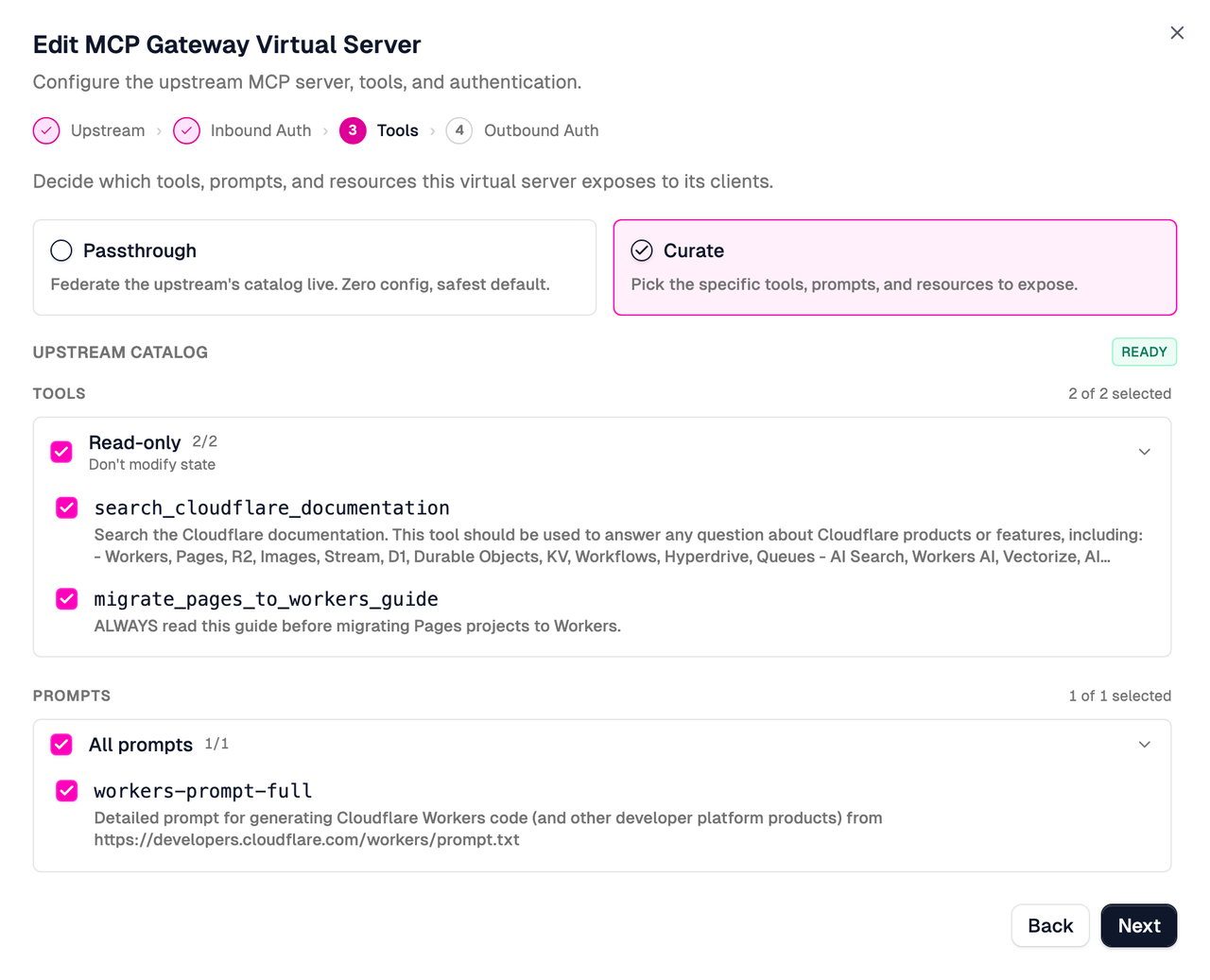Click the Next button
Image resolution: width=1210 pixels, height=980 pixels.
[x=1139, y=926]
